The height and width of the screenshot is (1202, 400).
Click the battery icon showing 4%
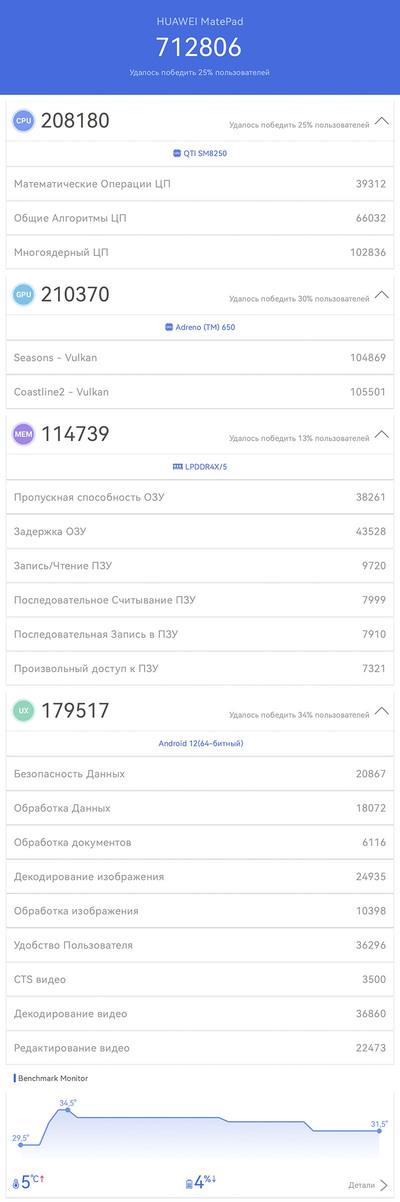click(189, 1184)
